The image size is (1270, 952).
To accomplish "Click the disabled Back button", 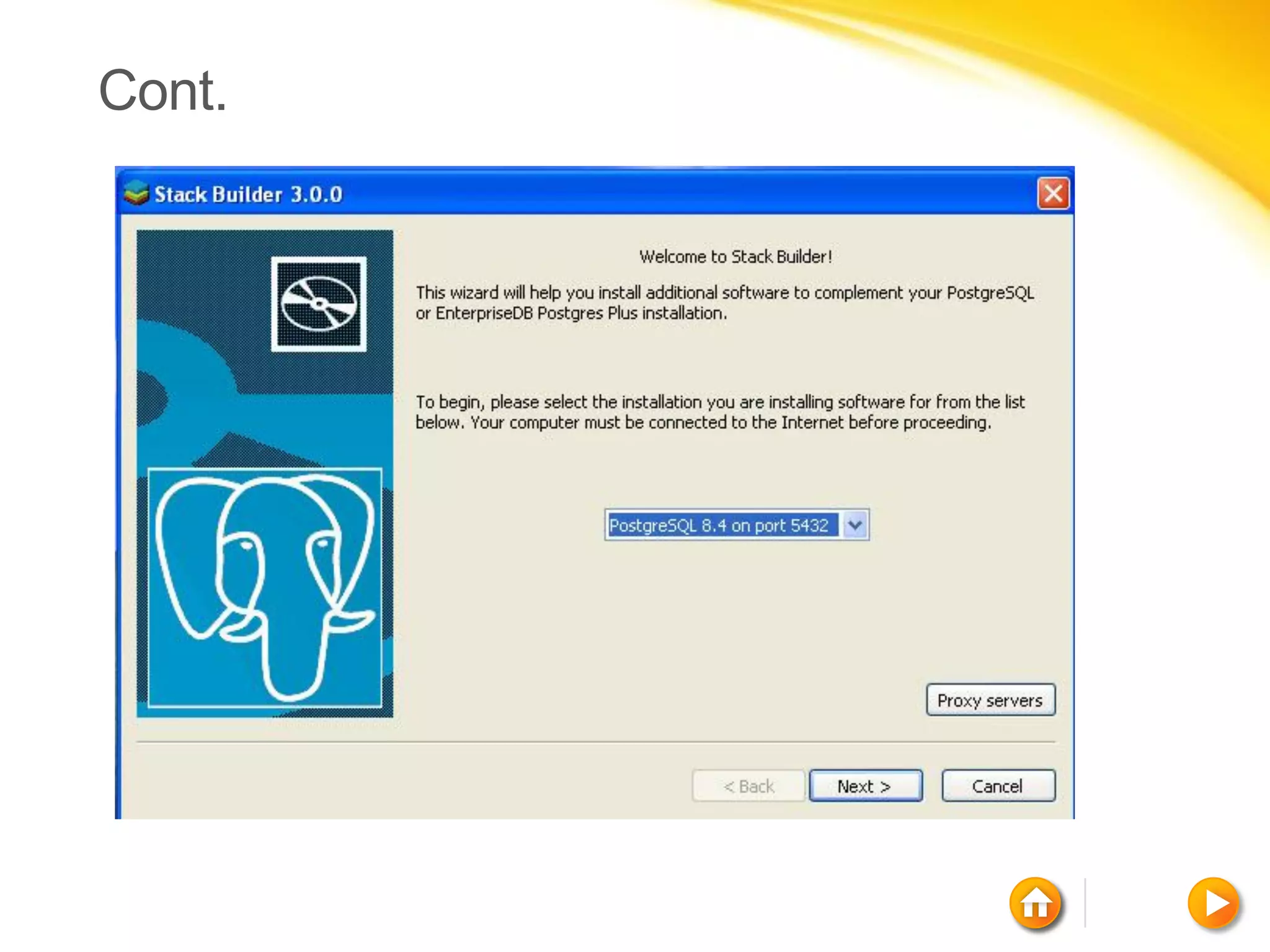I will click(x=748, y=786).
